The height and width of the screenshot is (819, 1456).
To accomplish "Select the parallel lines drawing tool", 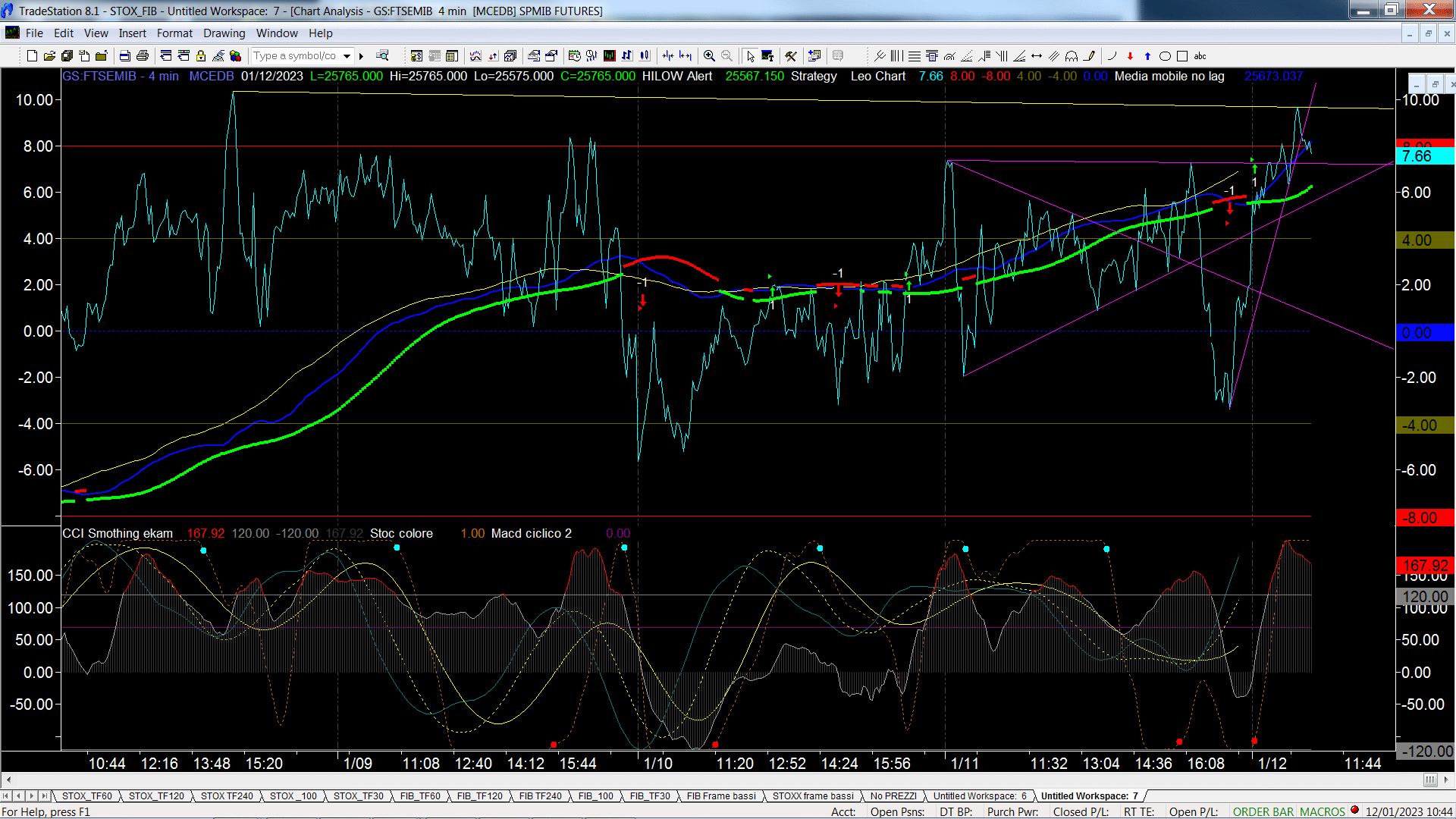I will pyautogui.click(x=1054, y=56).
